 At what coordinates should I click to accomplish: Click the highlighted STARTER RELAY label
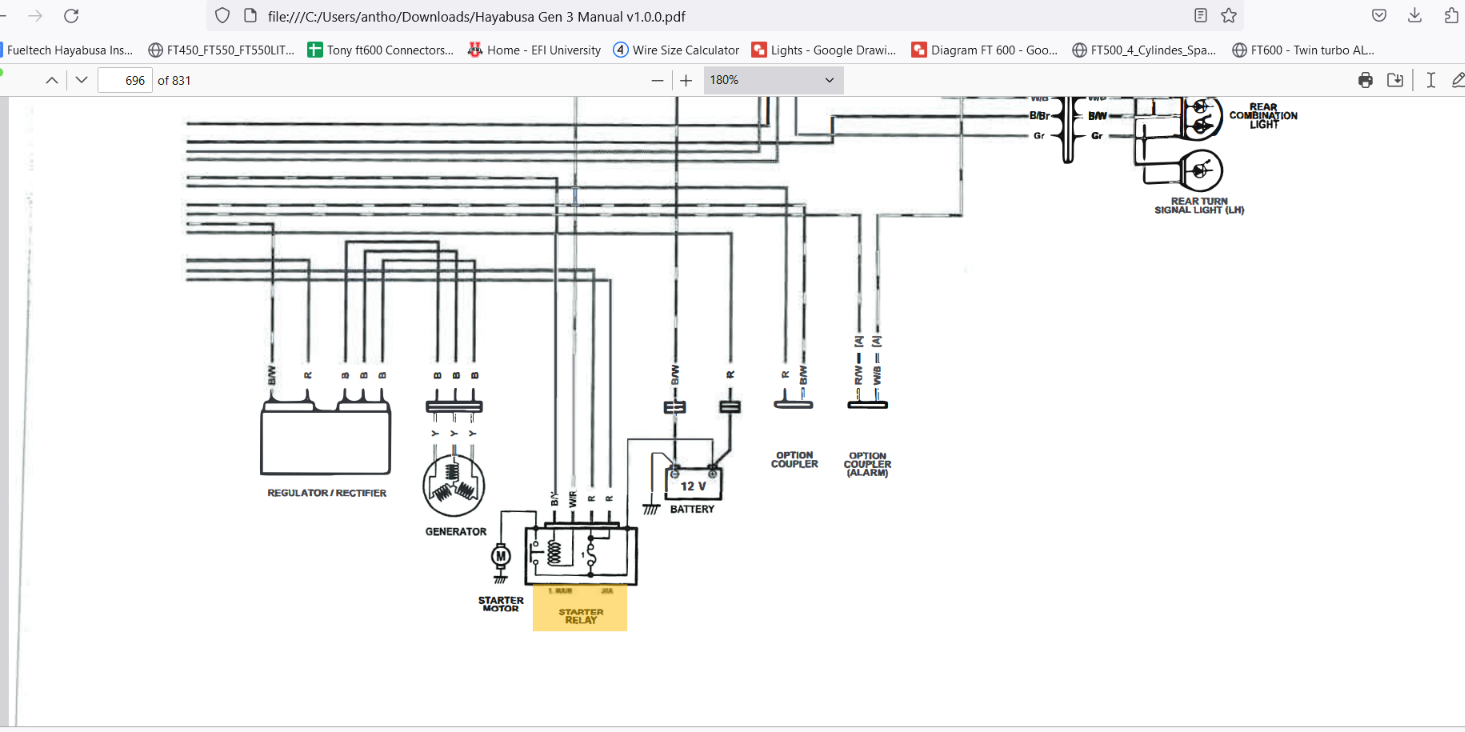tap(581, 616)
